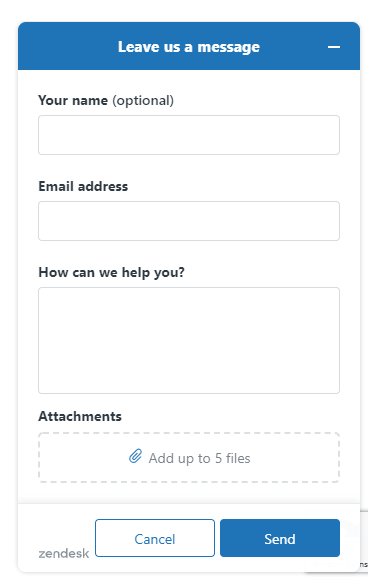This screenshot has width=368, height=580.
Task: Focus the Your name input field
Action: tap(189, 135)
